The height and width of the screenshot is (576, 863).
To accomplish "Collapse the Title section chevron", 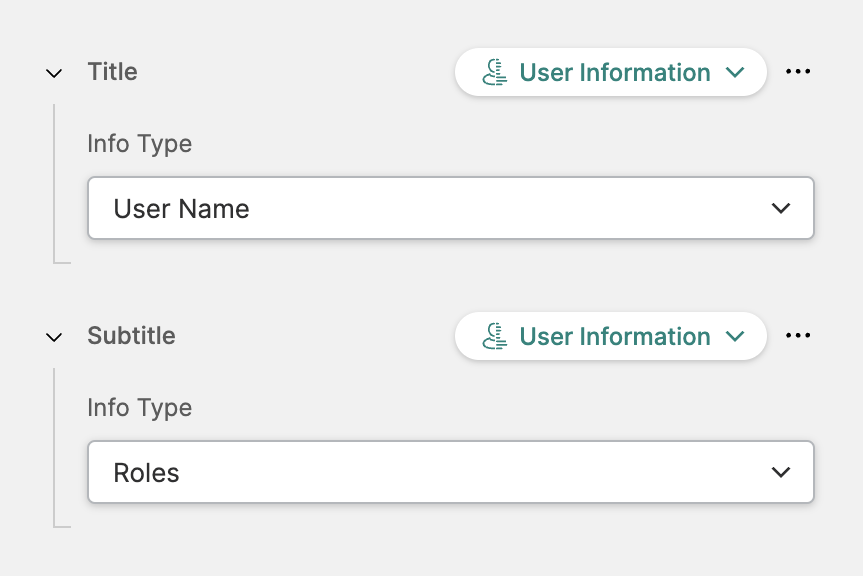I will click(x=54, y=73).
